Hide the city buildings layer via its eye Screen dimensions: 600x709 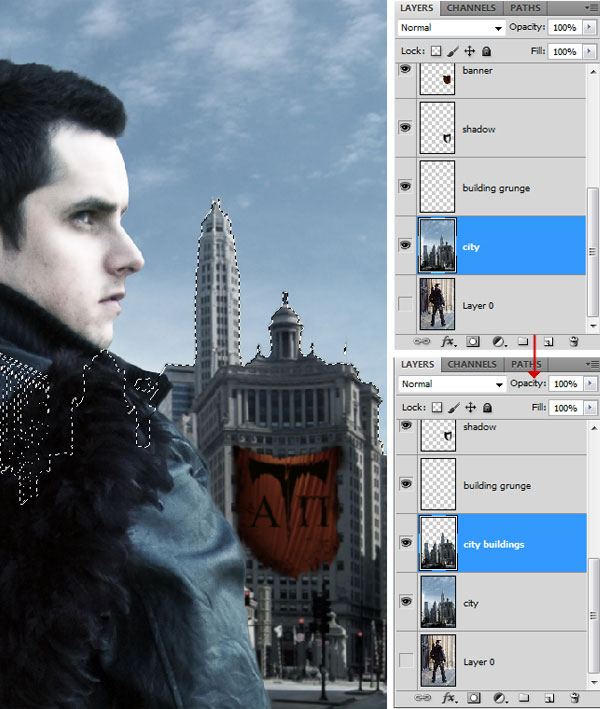[406, 542]
